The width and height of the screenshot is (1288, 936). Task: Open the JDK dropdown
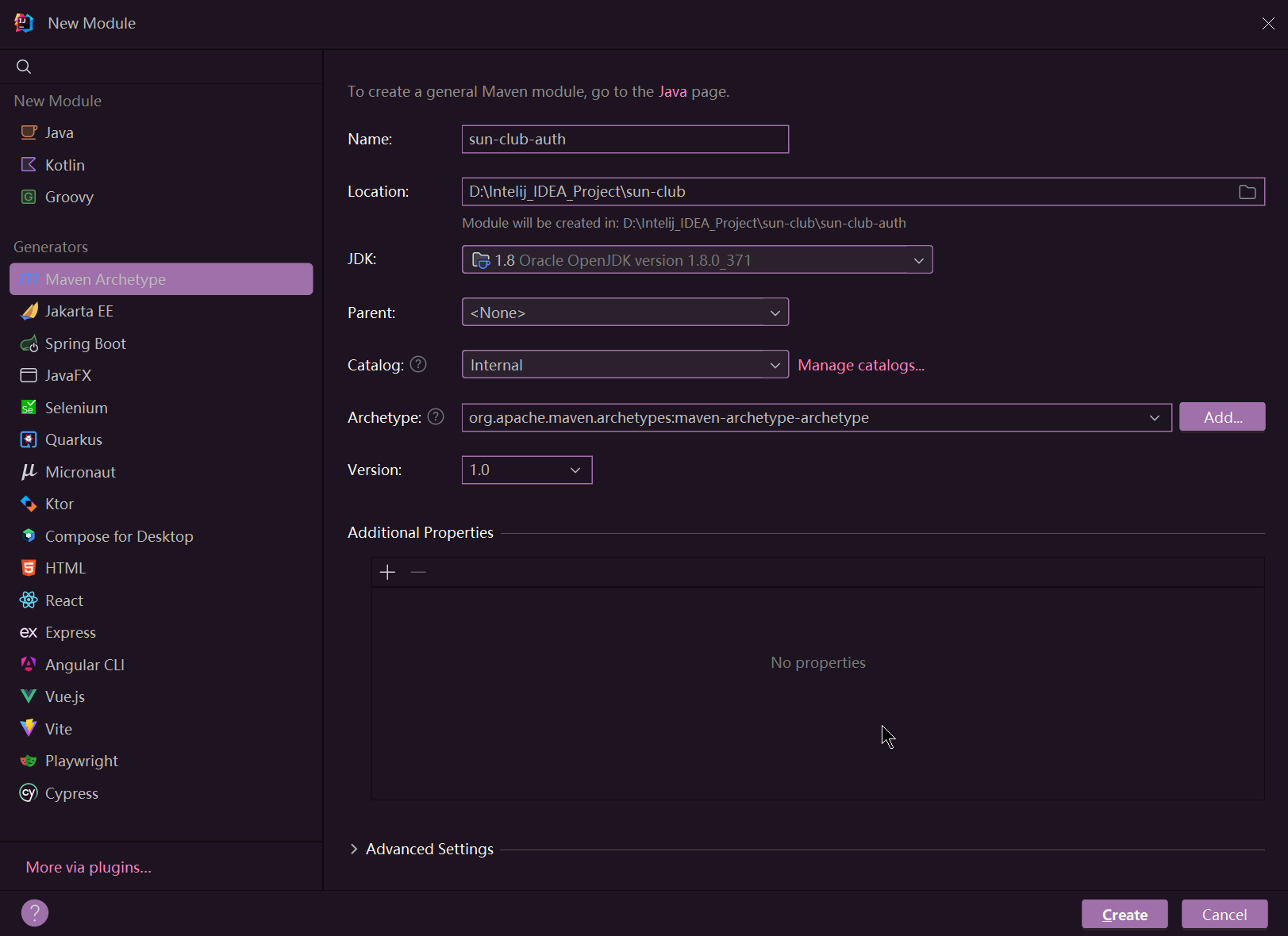point(697,259)
